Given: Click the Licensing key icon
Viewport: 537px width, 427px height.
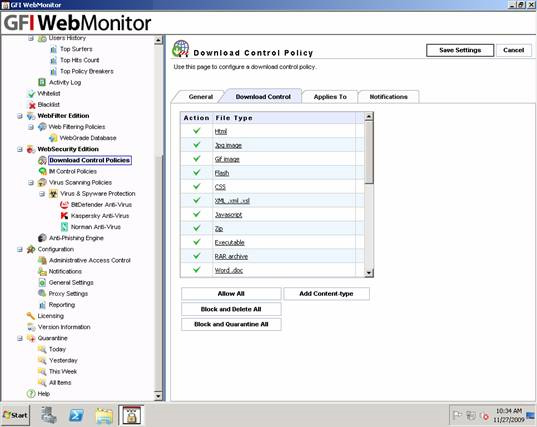Looking at the screenshot, I should pyautogui.click(x=31, y=316).
